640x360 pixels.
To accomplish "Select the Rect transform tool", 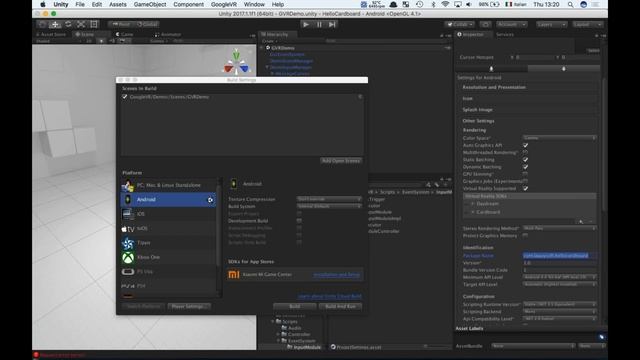I will [x=94, y=24].
